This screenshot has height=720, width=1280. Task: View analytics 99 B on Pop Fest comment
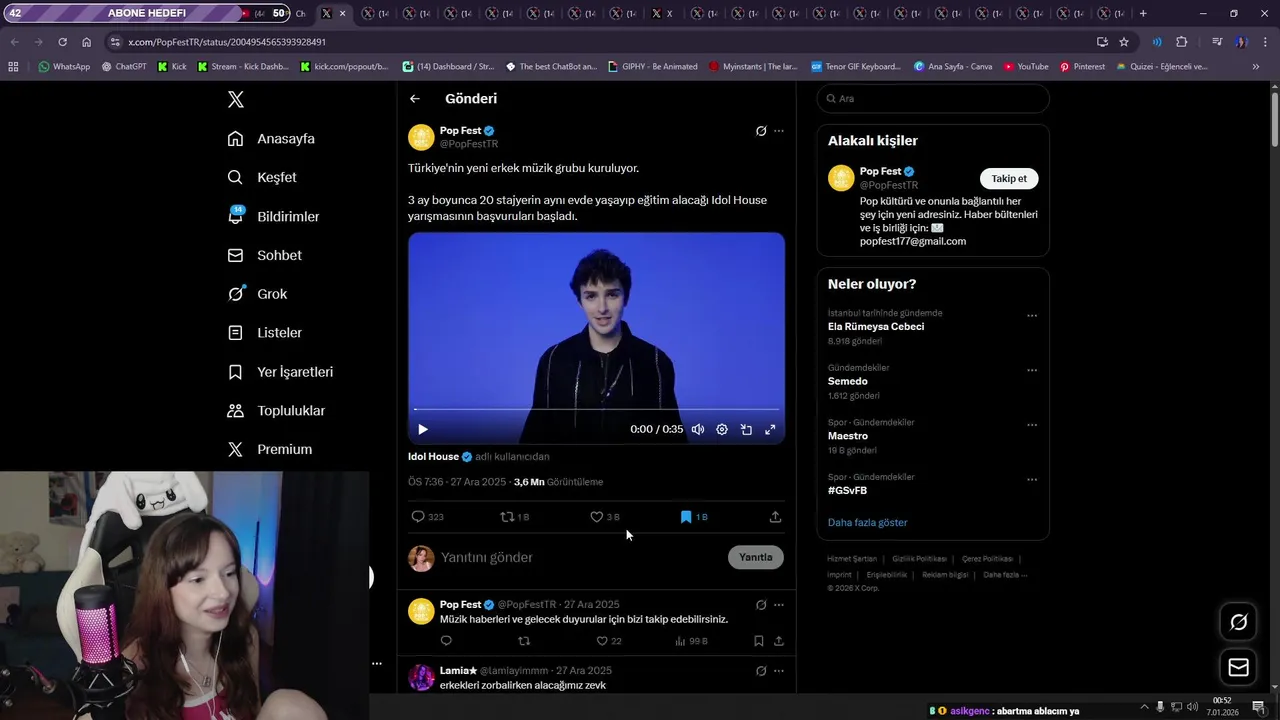(x=691, y=641)
